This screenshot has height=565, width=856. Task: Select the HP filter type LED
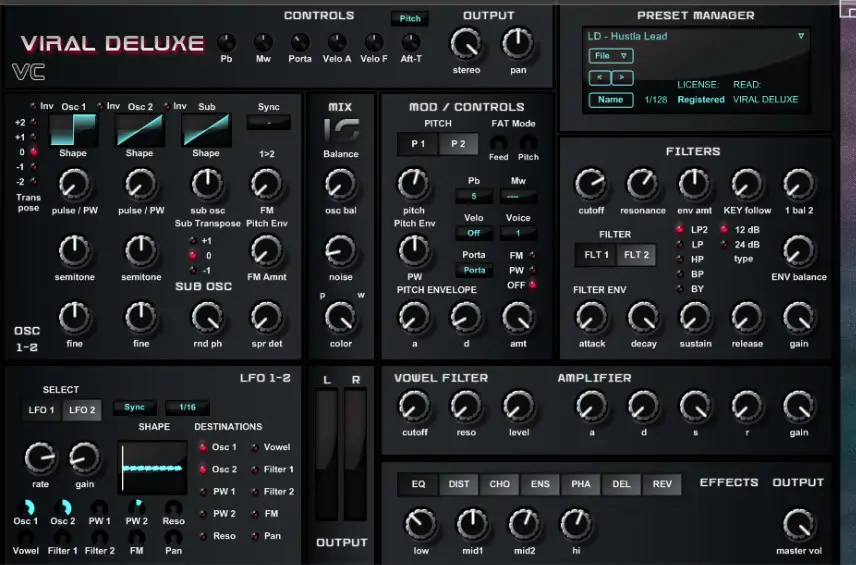[x=680, y=259]
